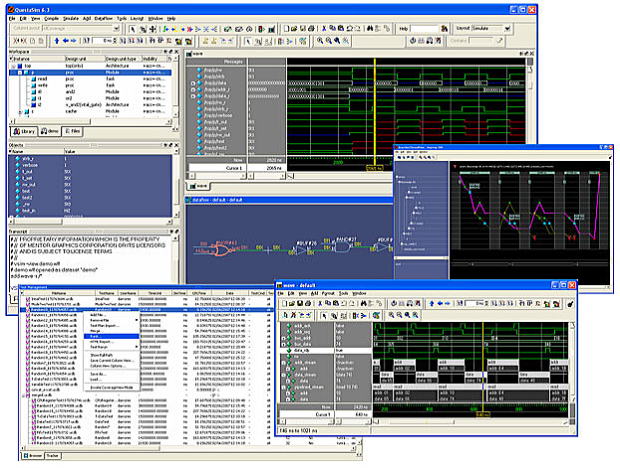Collapse the selected p instance node

click(19, 73)
